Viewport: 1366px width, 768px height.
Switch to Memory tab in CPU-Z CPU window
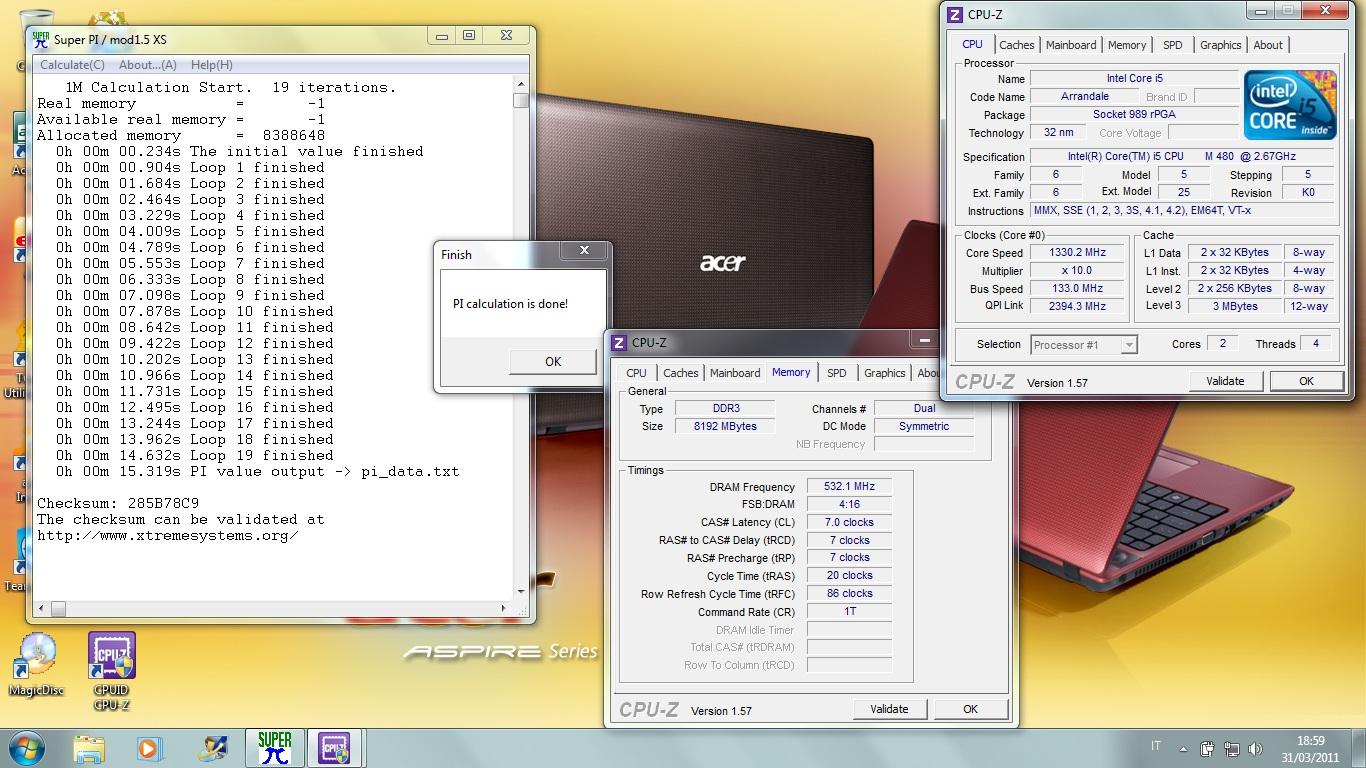coord(1127,45)
